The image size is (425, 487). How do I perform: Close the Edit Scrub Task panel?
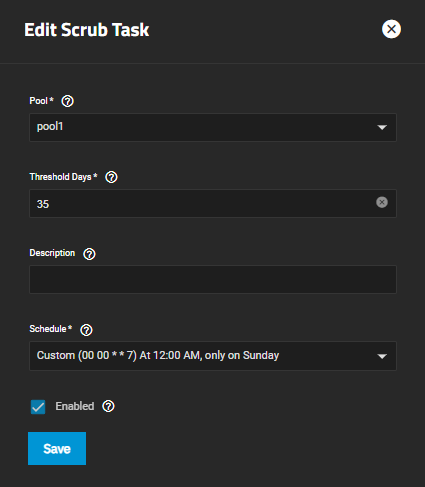(x=391, y=29)
